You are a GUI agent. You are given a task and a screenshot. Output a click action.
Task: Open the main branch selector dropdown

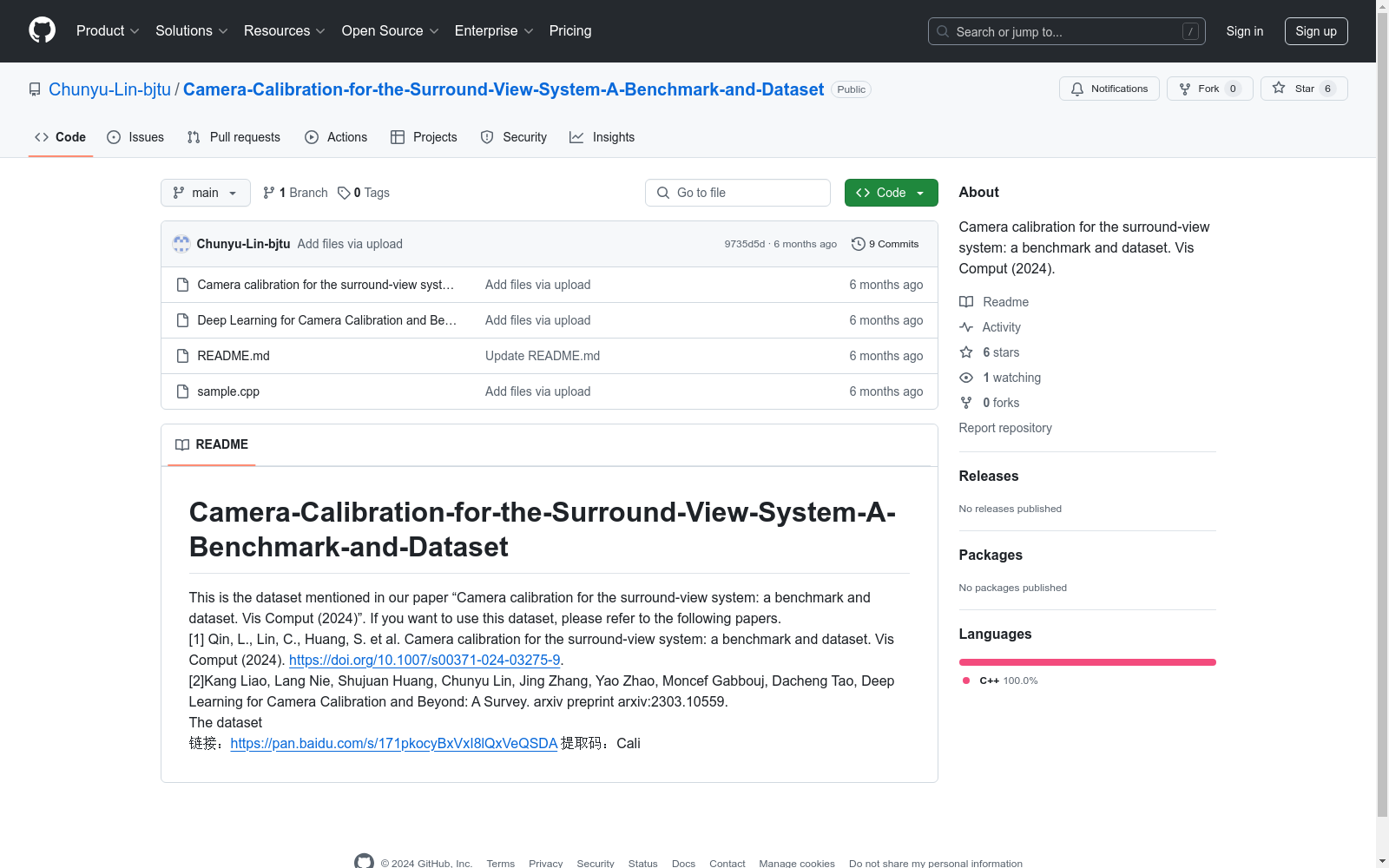[x=206, y=193]
